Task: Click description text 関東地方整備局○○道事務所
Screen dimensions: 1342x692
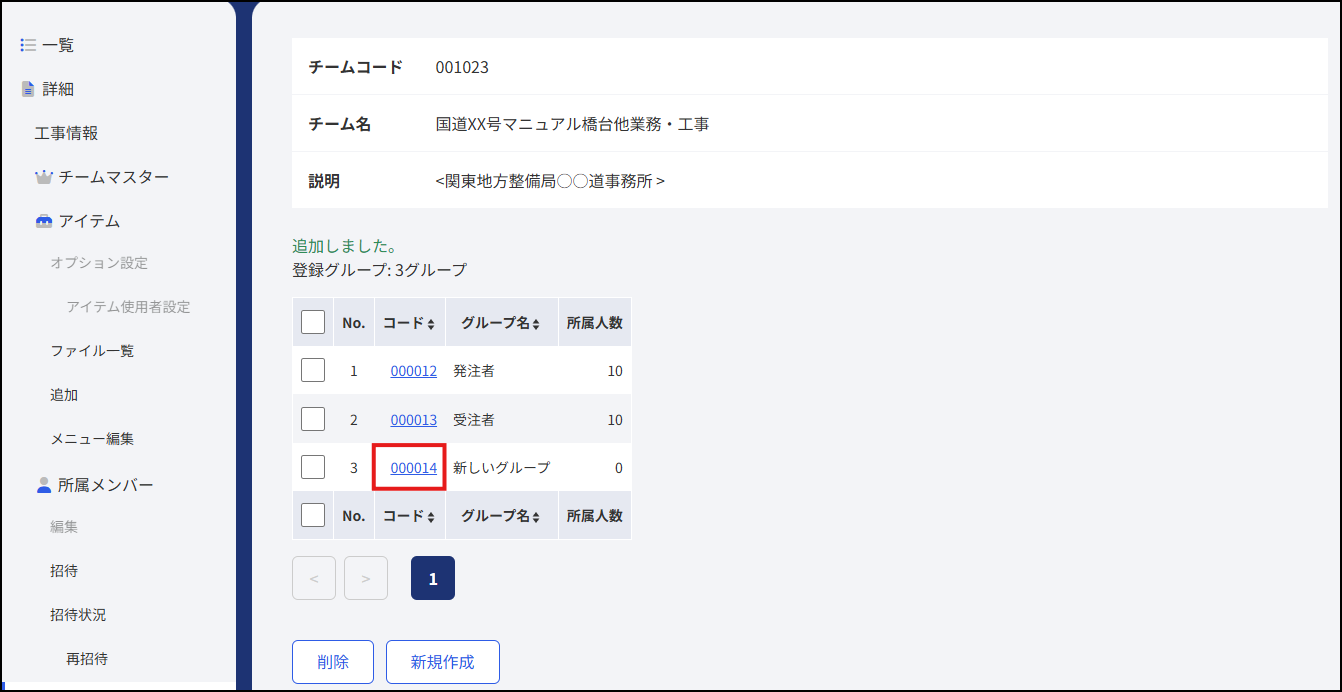Action: coord(549,182)
